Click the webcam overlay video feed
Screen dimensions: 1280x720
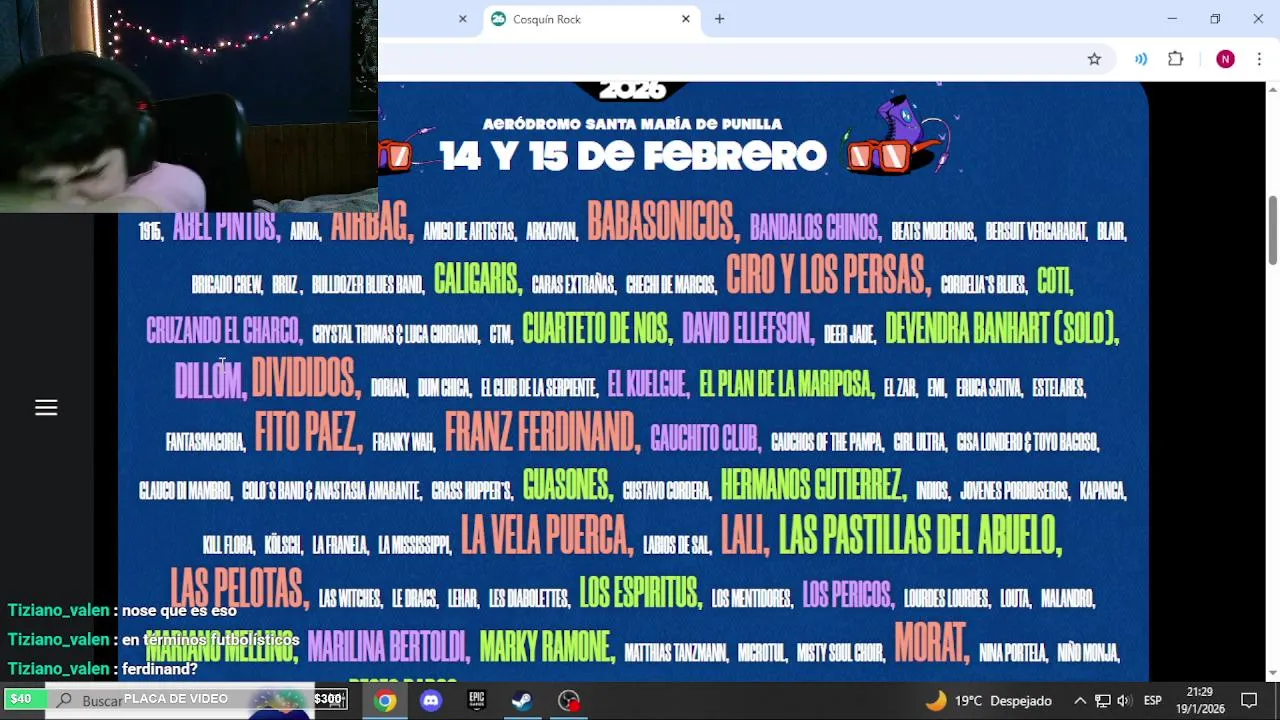pos(189,106)
